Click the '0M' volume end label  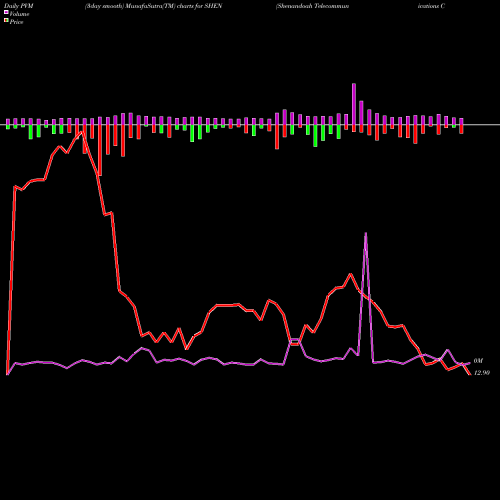click(478, 361)
